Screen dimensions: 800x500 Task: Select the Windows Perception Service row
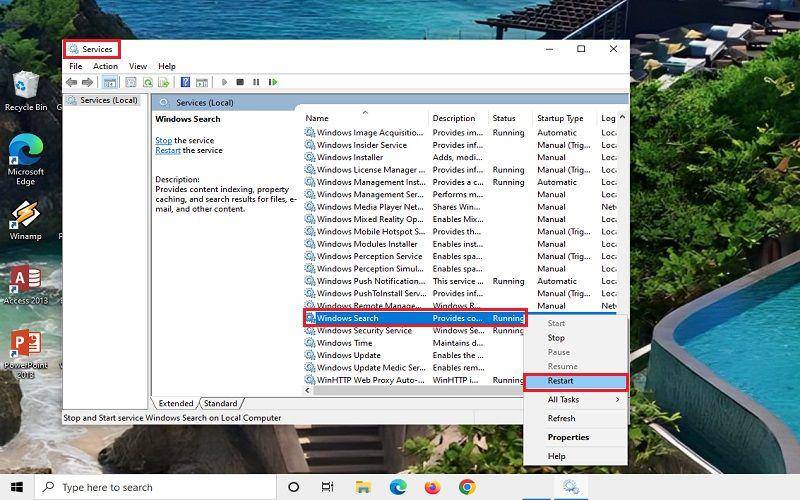(x=460, y=257)
